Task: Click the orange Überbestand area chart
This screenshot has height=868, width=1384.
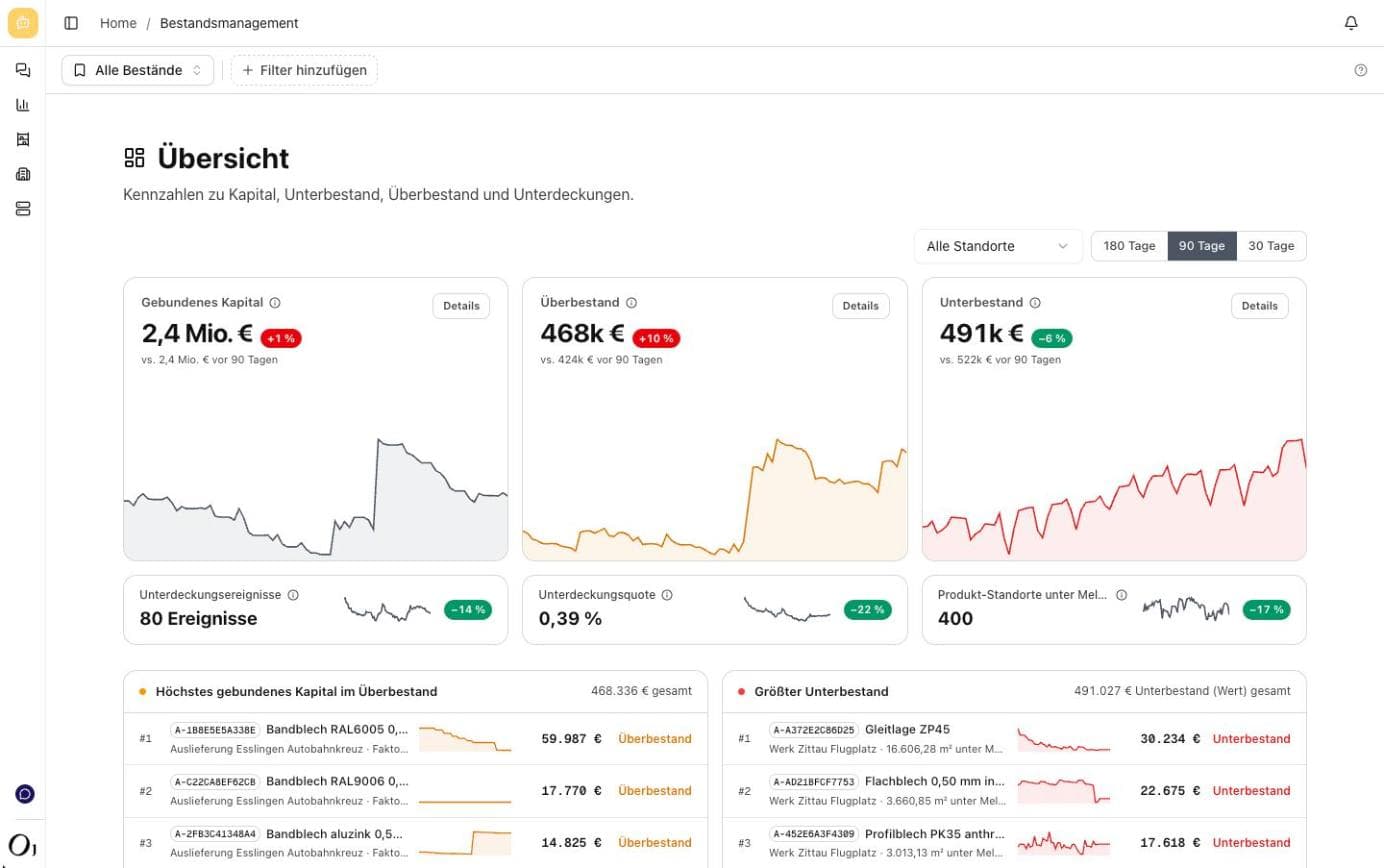Action: tap(715, 497)
